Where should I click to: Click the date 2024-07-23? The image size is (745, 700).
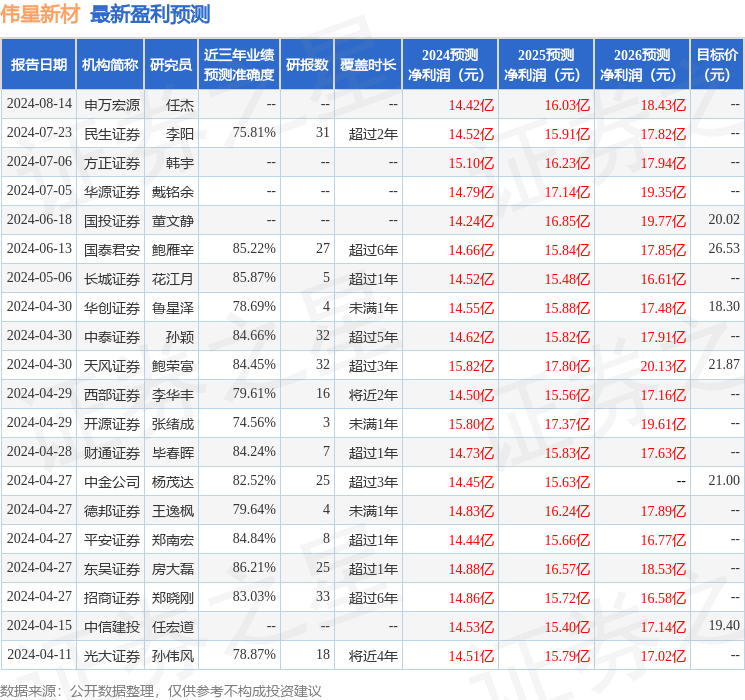point(39,133)
